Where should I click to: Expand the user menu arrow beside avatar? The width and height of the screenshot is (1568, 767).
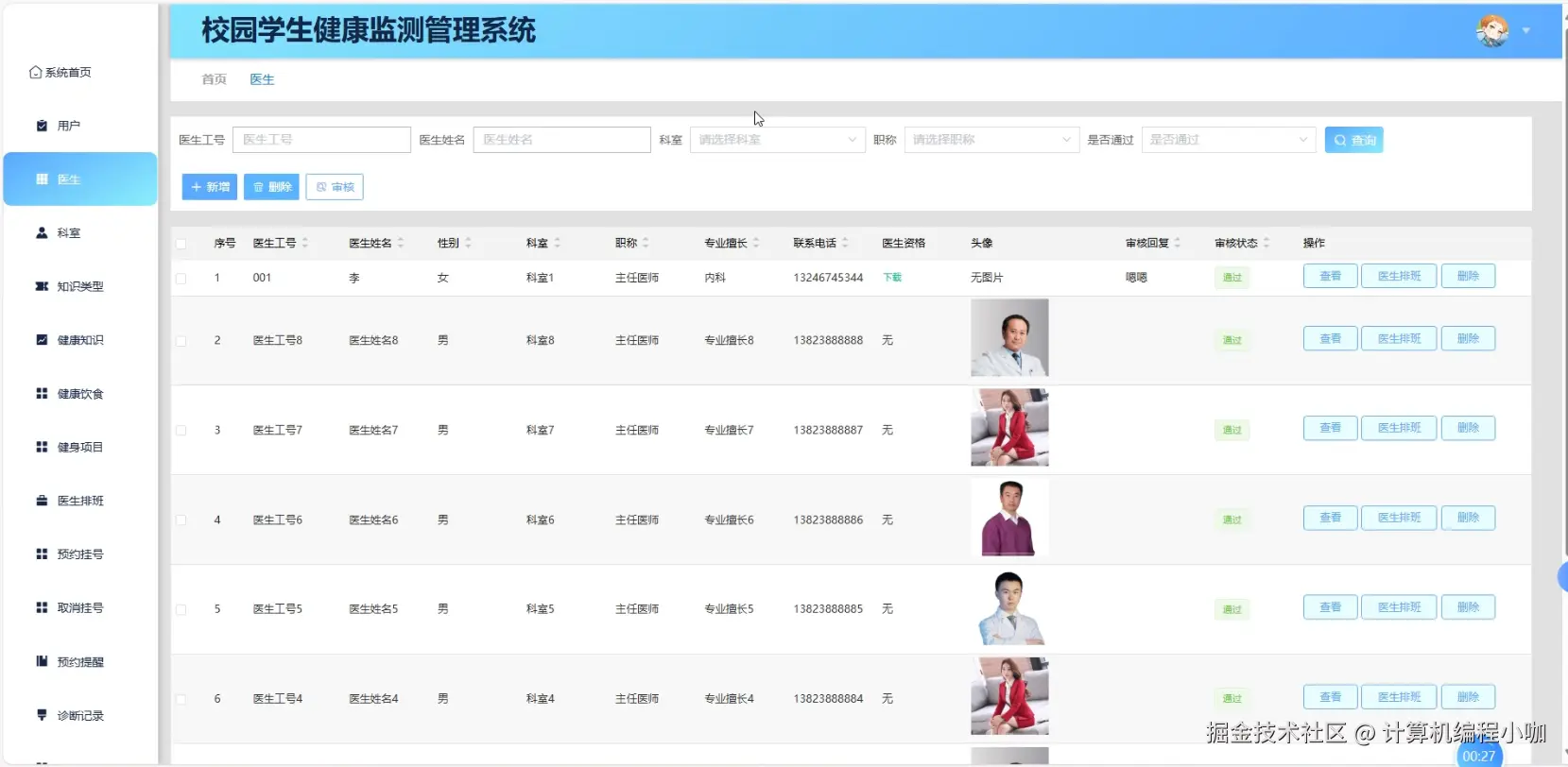pyautogui.click(x=1525, y=31)
